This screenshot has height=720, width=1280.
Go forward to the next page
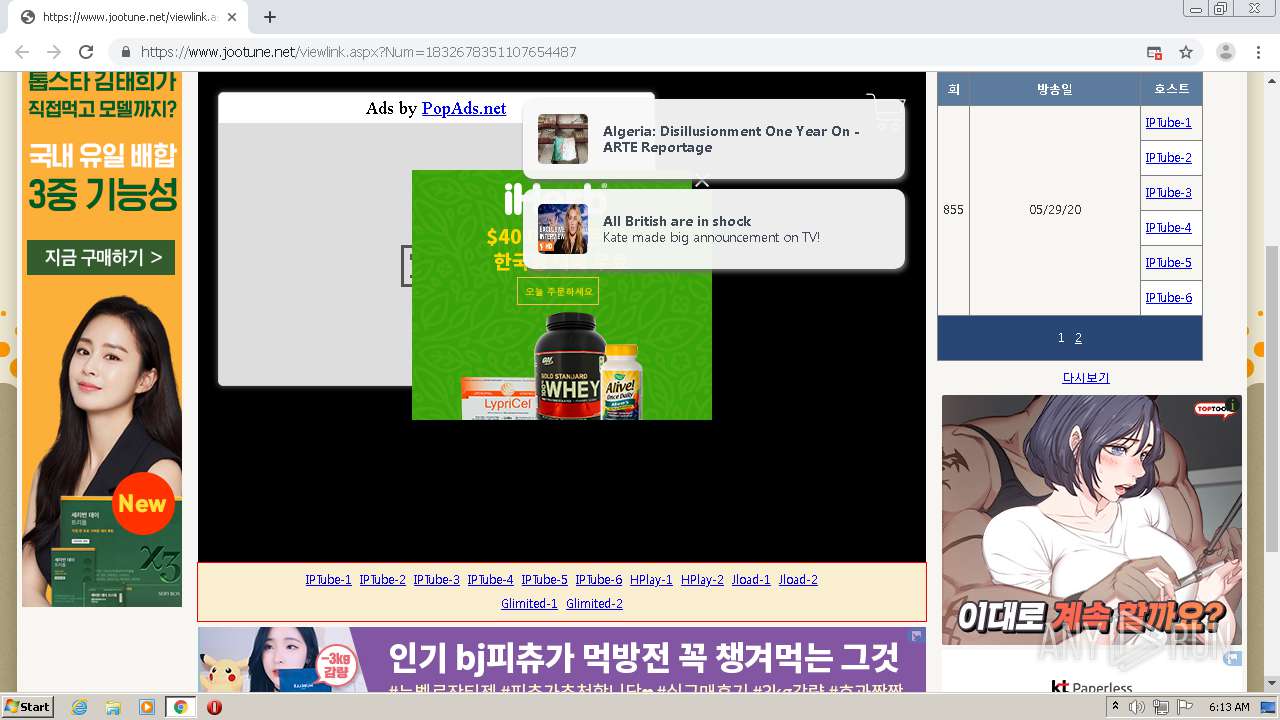click(x=54, y=52)
